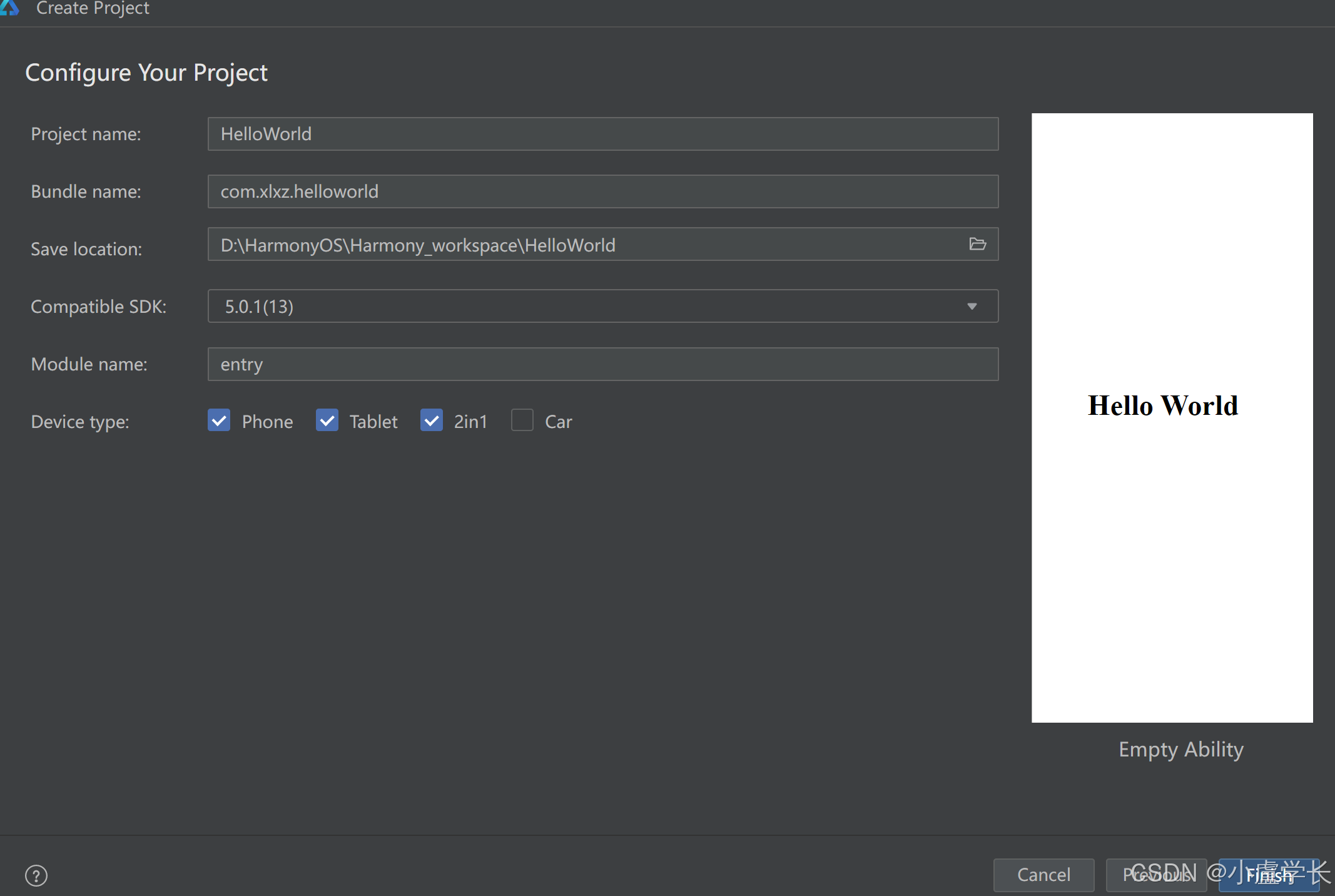This screenshot has height=896, width=1335.
Task: Click the Create Project window title
Action: [x=93, y=8]
